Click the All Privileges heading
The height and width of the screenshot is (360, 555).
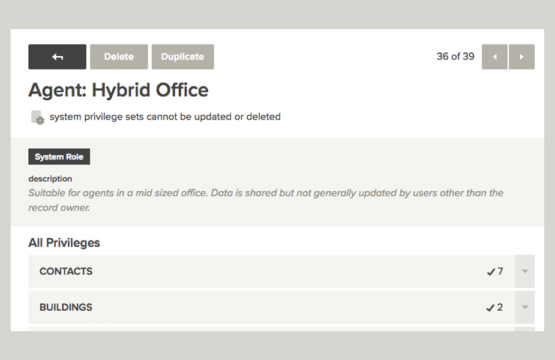click(64, 243)
